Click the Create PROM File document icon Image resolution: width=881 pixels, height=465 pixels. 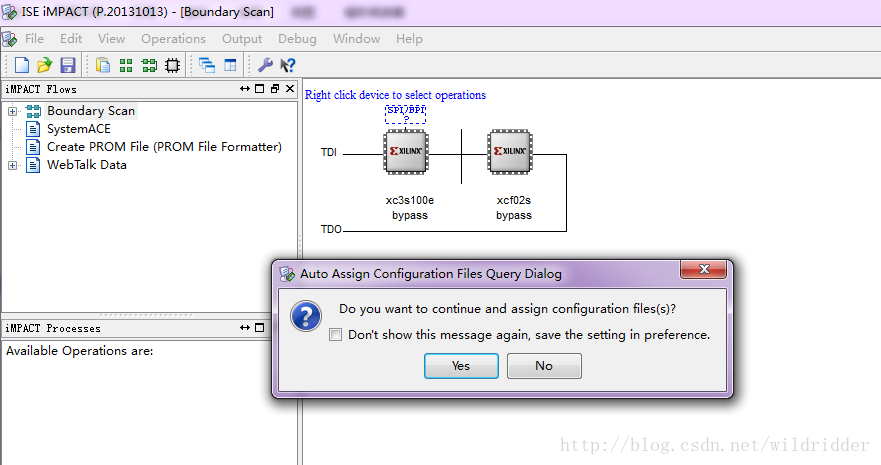pos(34,147)
